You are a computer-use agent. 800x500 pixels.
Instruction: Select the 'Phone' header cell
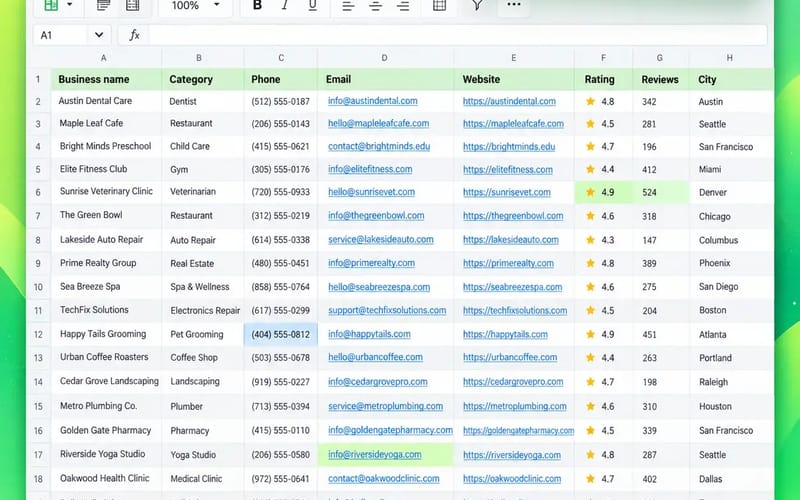[281, 79]
